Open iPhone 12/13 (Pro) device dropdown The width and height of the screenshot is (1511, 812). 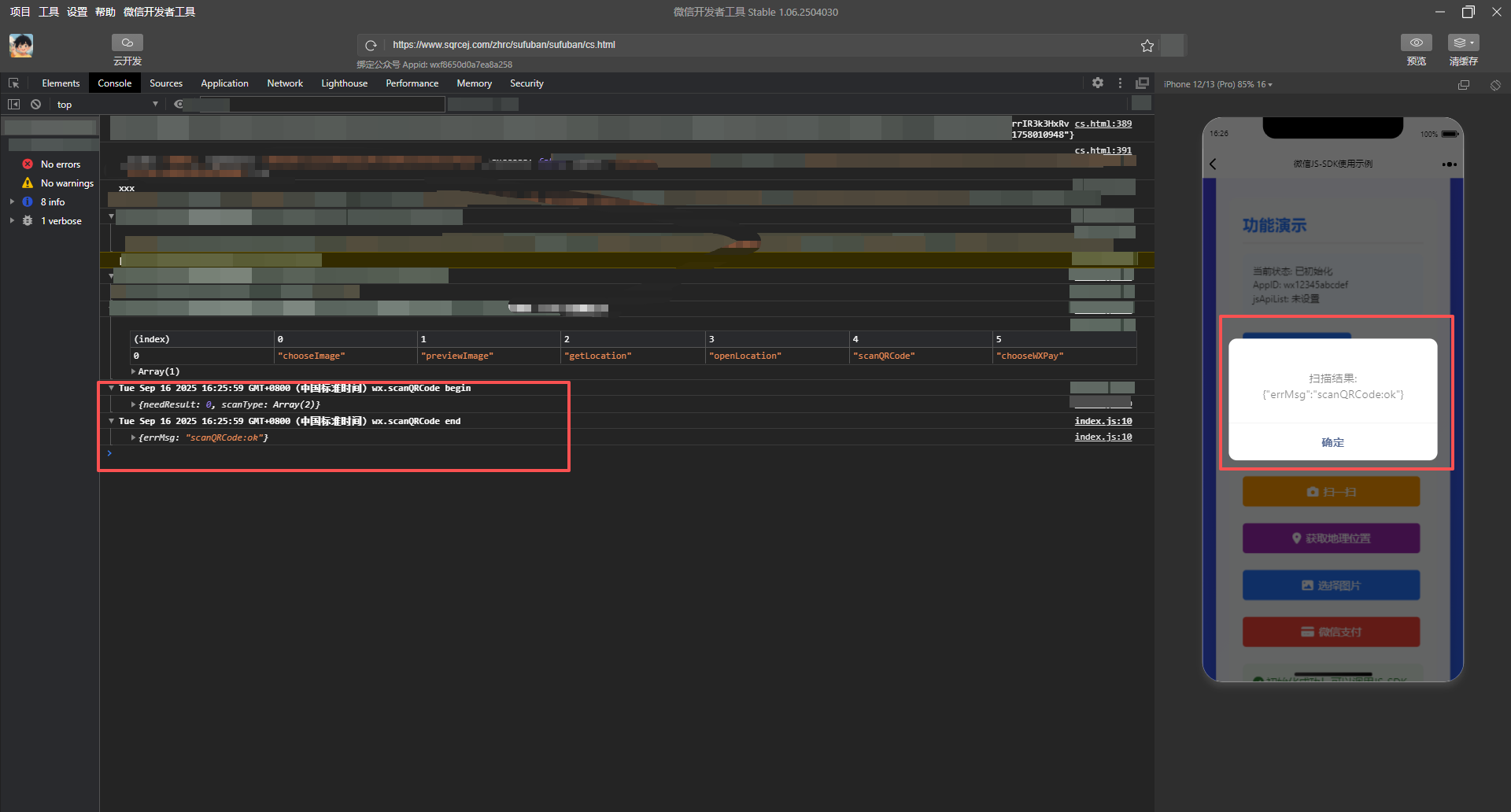[x=1217, y=84]
